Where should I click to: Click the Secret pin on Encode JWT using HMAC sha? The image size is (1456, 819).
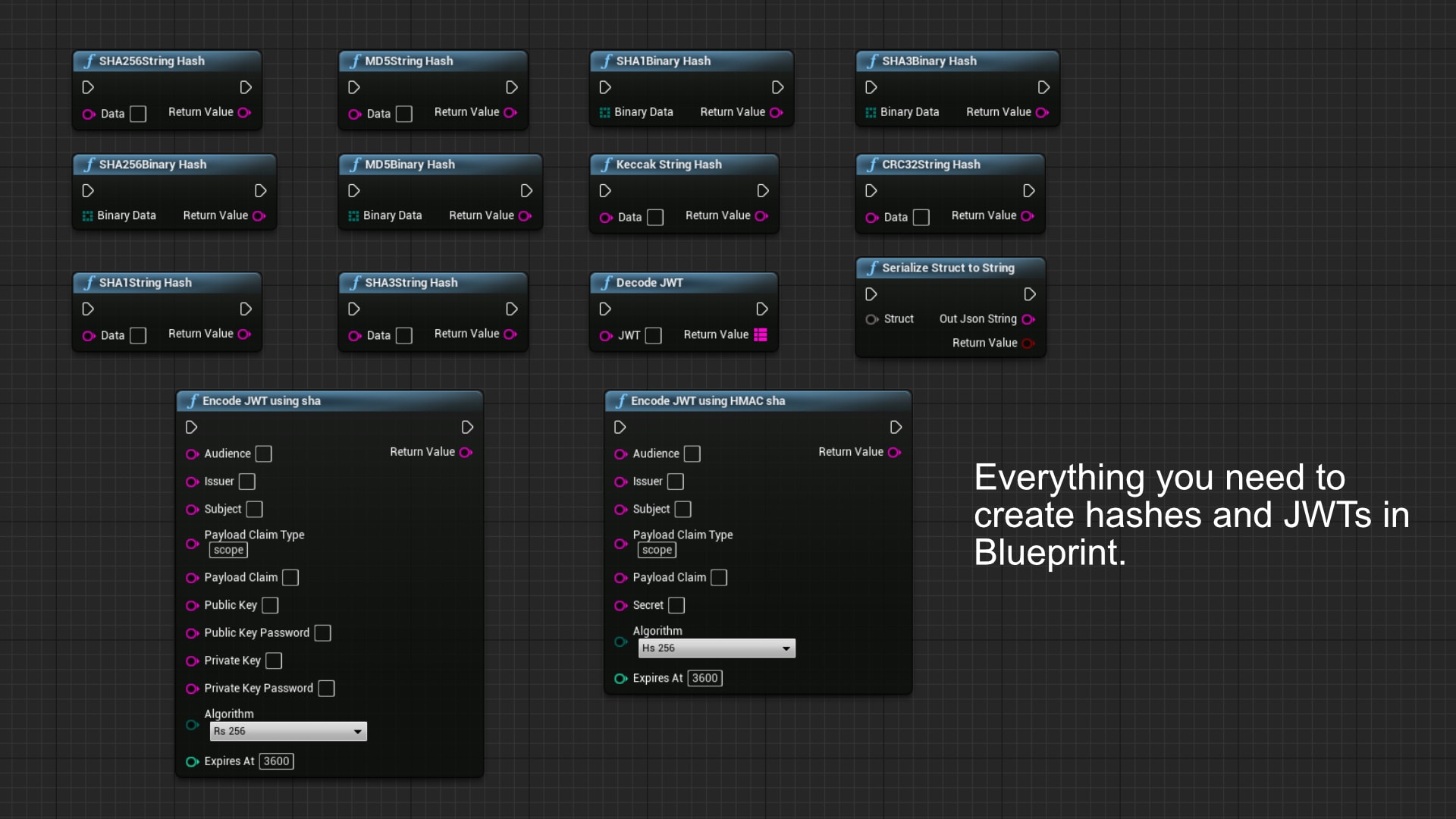621,605
